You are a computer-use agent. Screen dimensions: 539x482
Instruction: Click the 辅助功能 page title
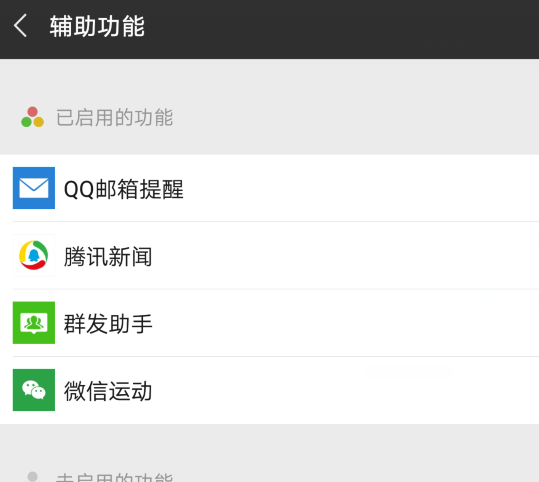coord(97,26)
